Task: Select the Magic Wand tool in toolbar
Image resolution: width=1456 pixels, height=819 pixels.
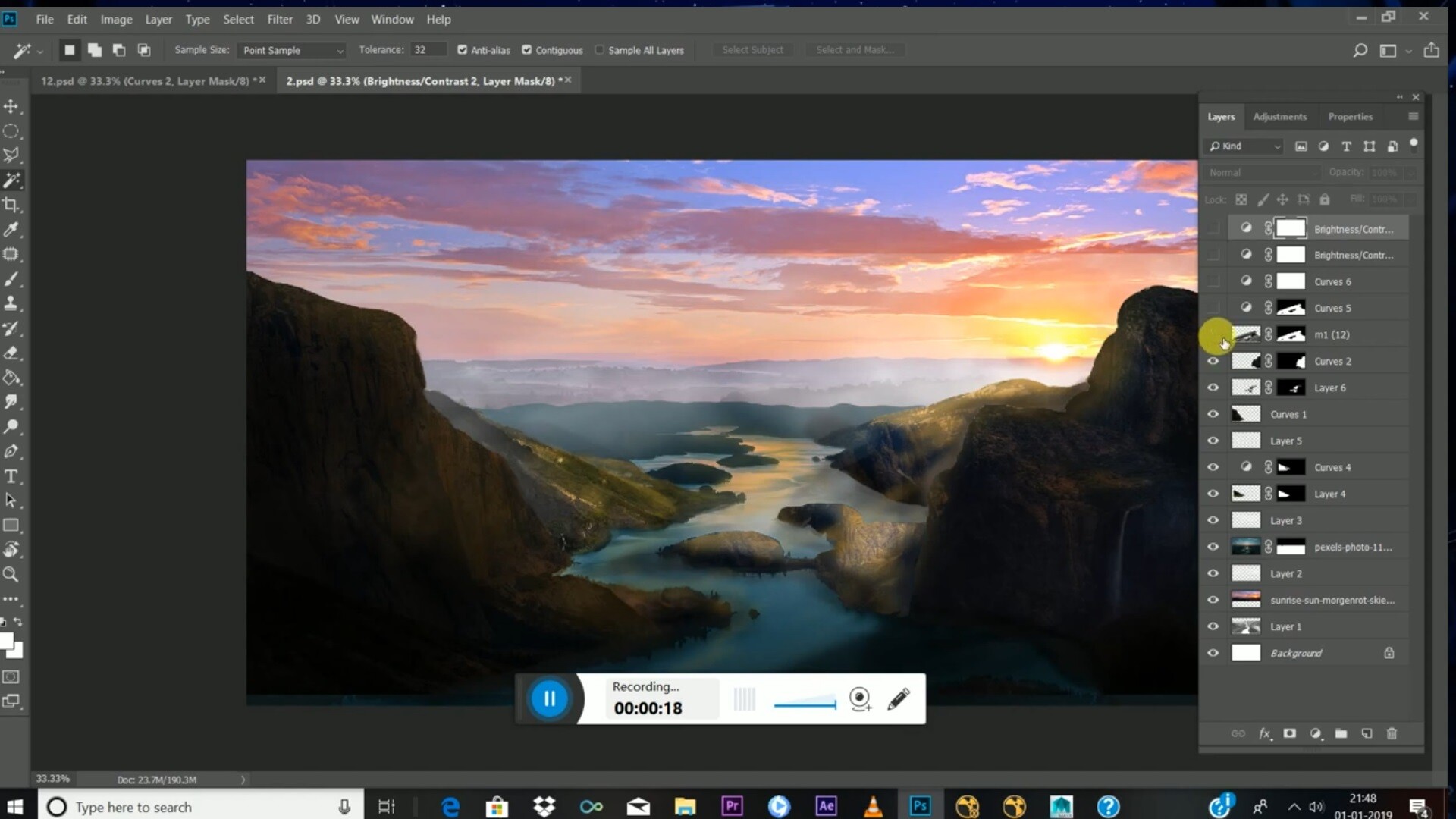Action: click(11, 180)
